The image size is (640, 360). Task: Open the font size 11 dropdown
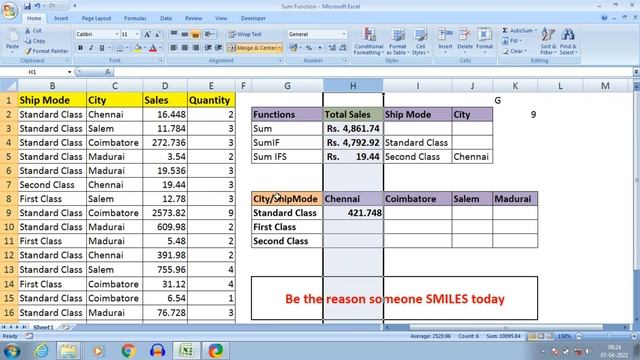click(137, 34)
